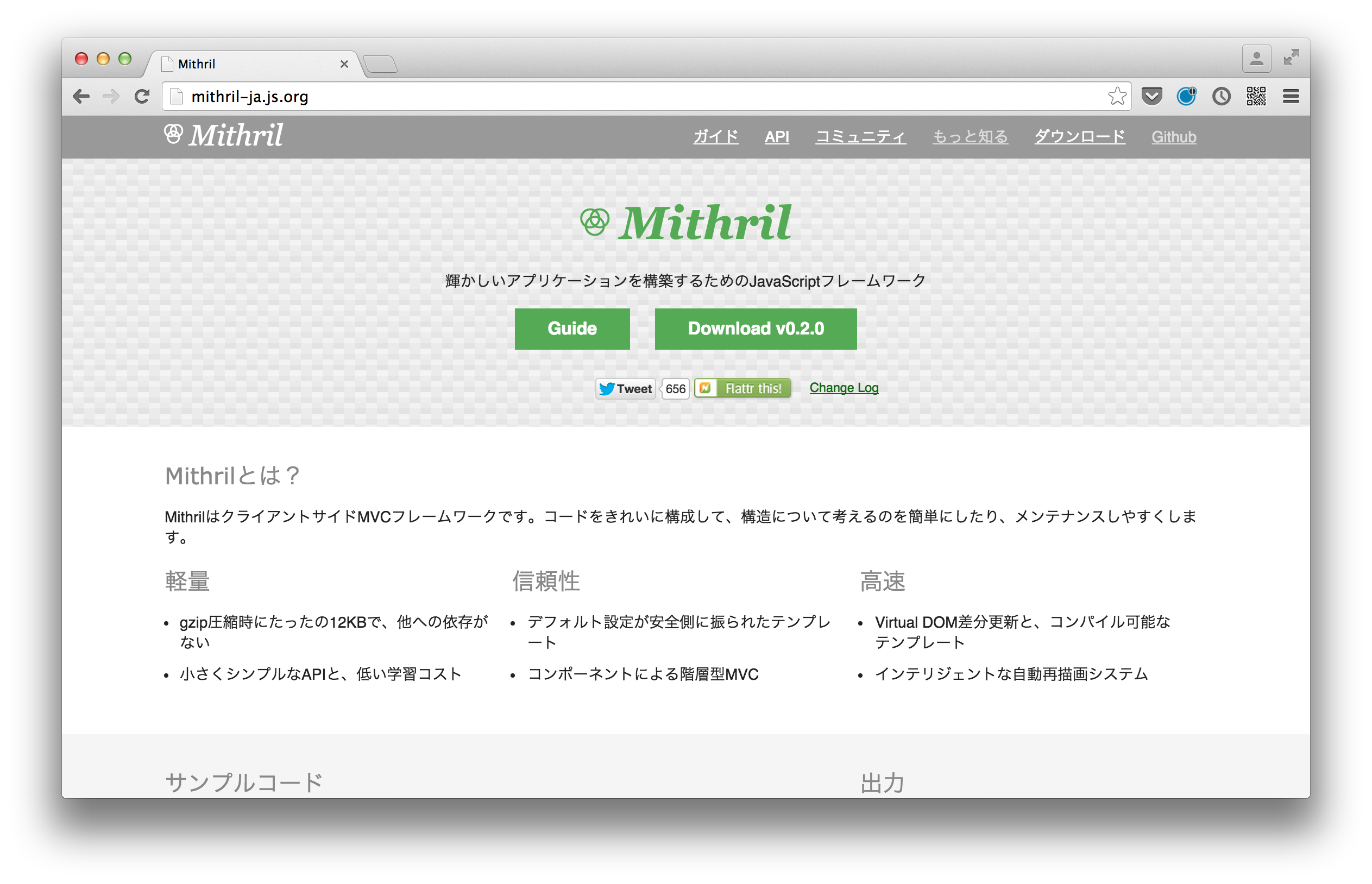The height and width of the screenshot is (884, 1372).
Task: Click the Mithril logo in the navigation bar
Action: click(223, 135)
